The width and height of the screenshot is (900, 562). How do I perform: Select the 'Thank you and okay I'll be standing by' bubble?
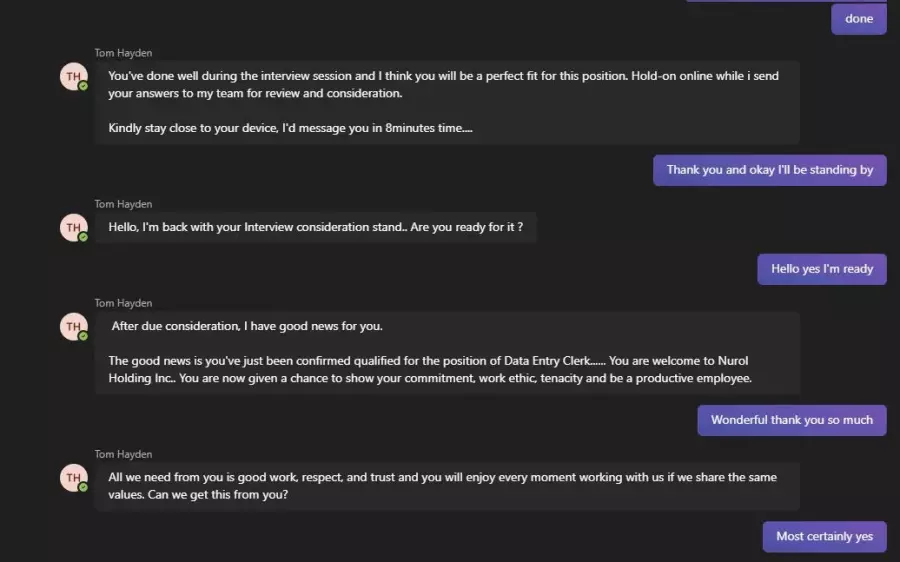[770, 170]
